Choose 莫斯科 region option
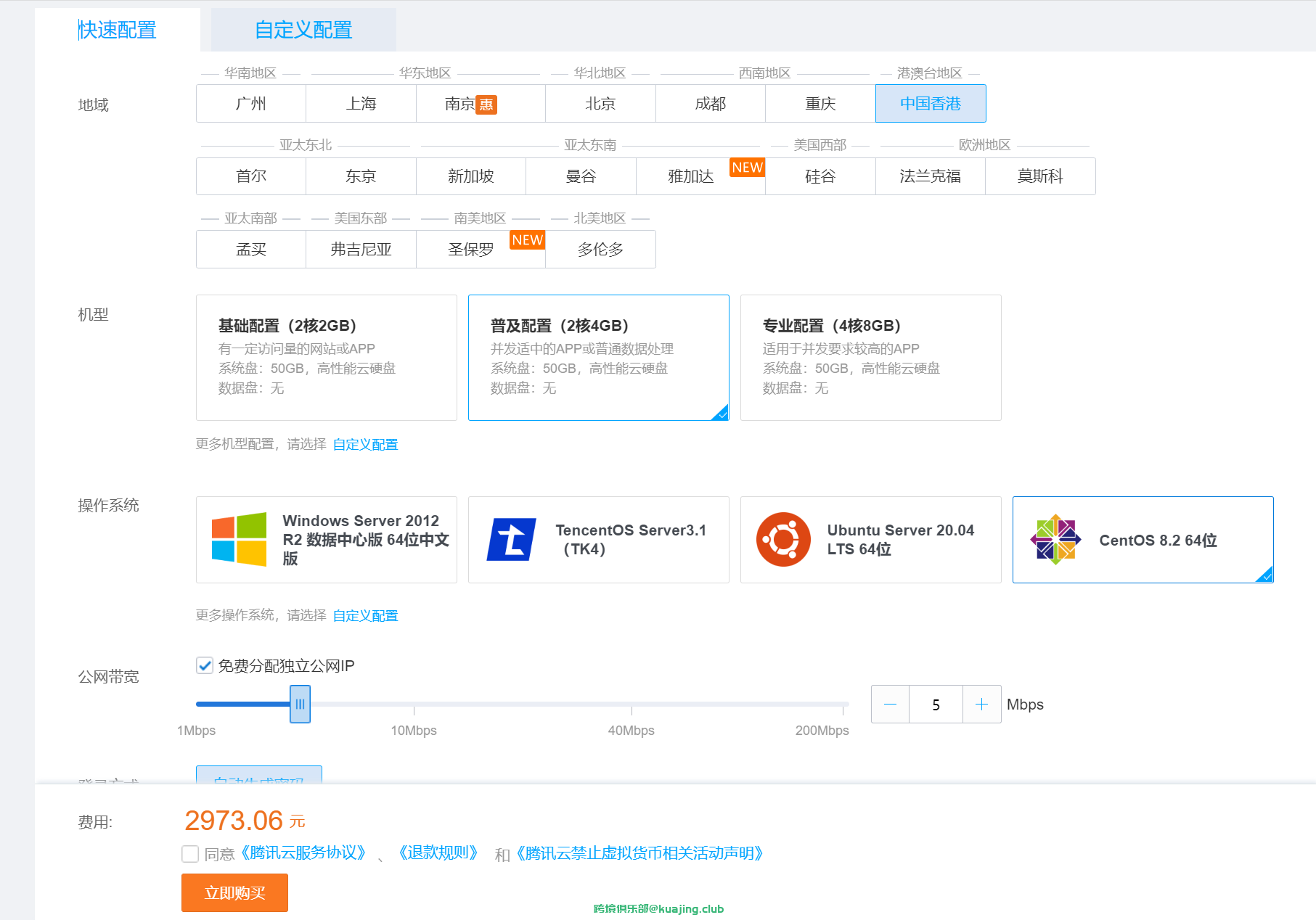The image size is (1316, 920). [x=1040, y=176]
